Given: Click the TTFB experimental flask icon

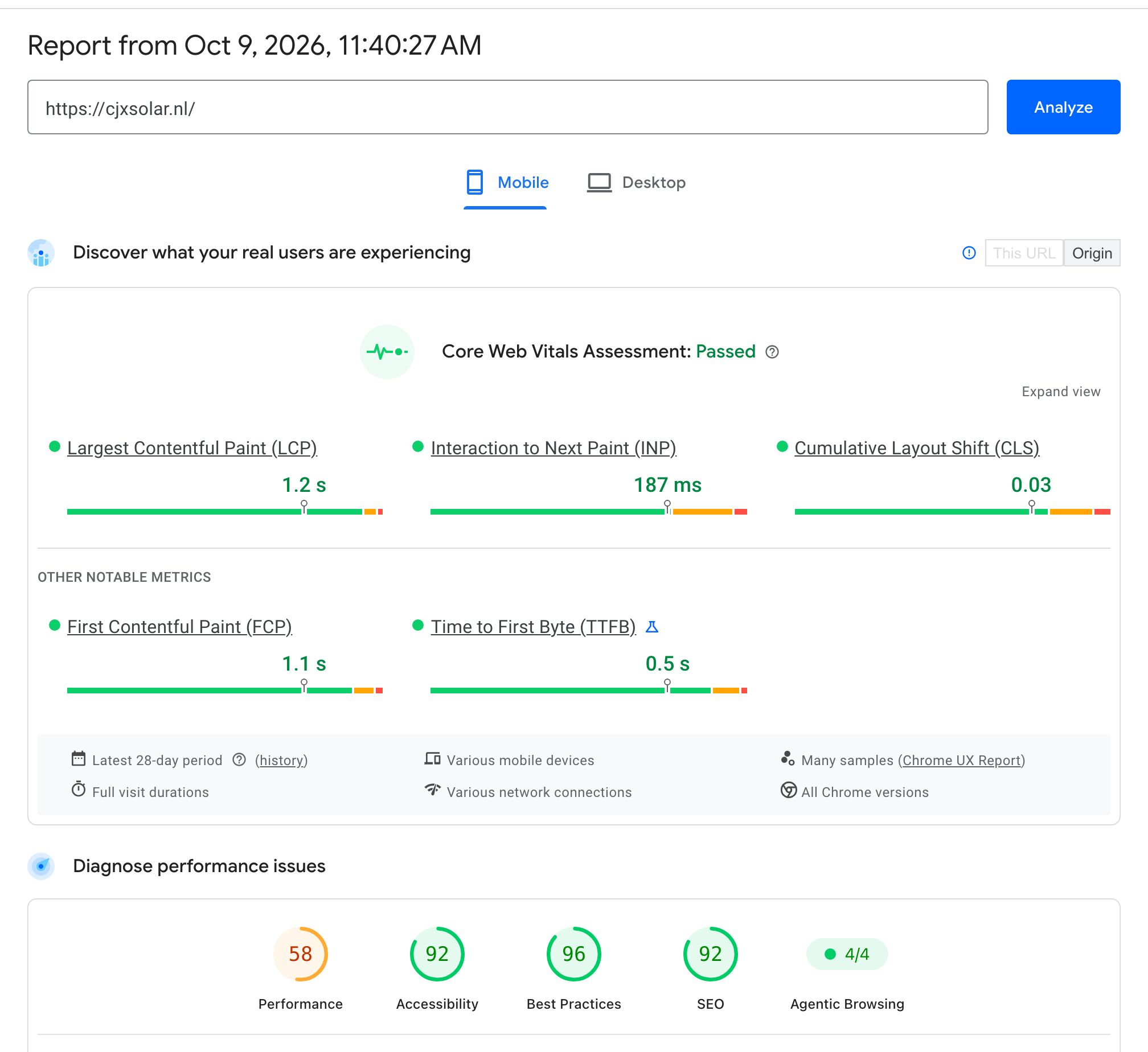Looking at the screenshot, I should click(652, 627).
